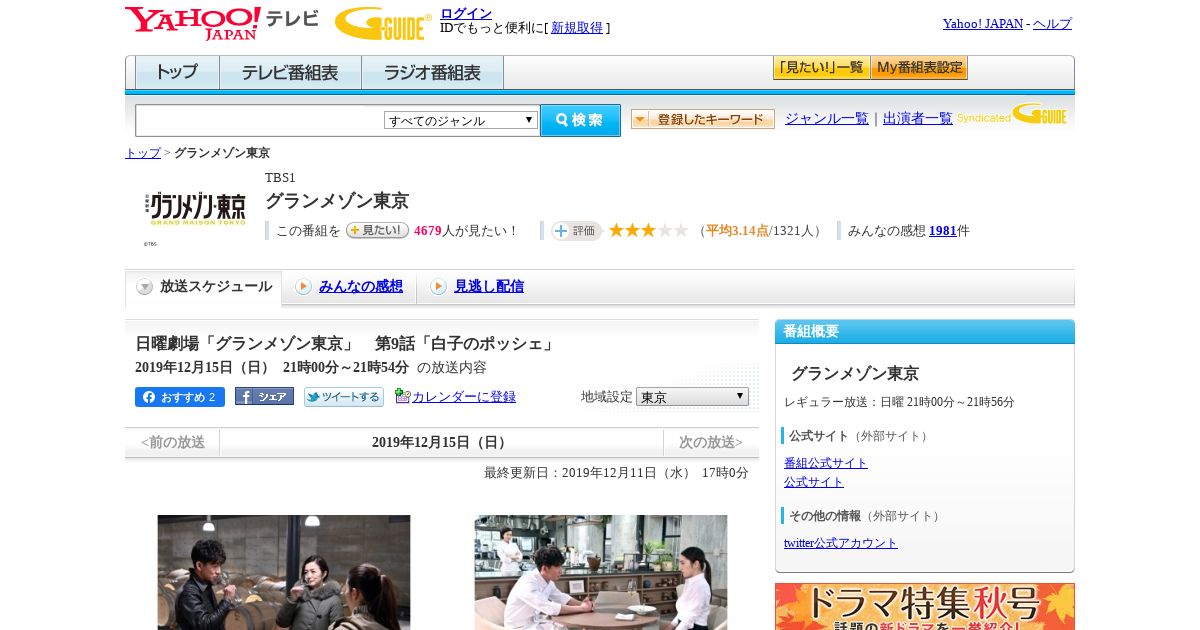The height and width of the screenshot is (630, 1200).
Task: Open the「見たい!」一覧 button
Action: (x=821, y=68)
